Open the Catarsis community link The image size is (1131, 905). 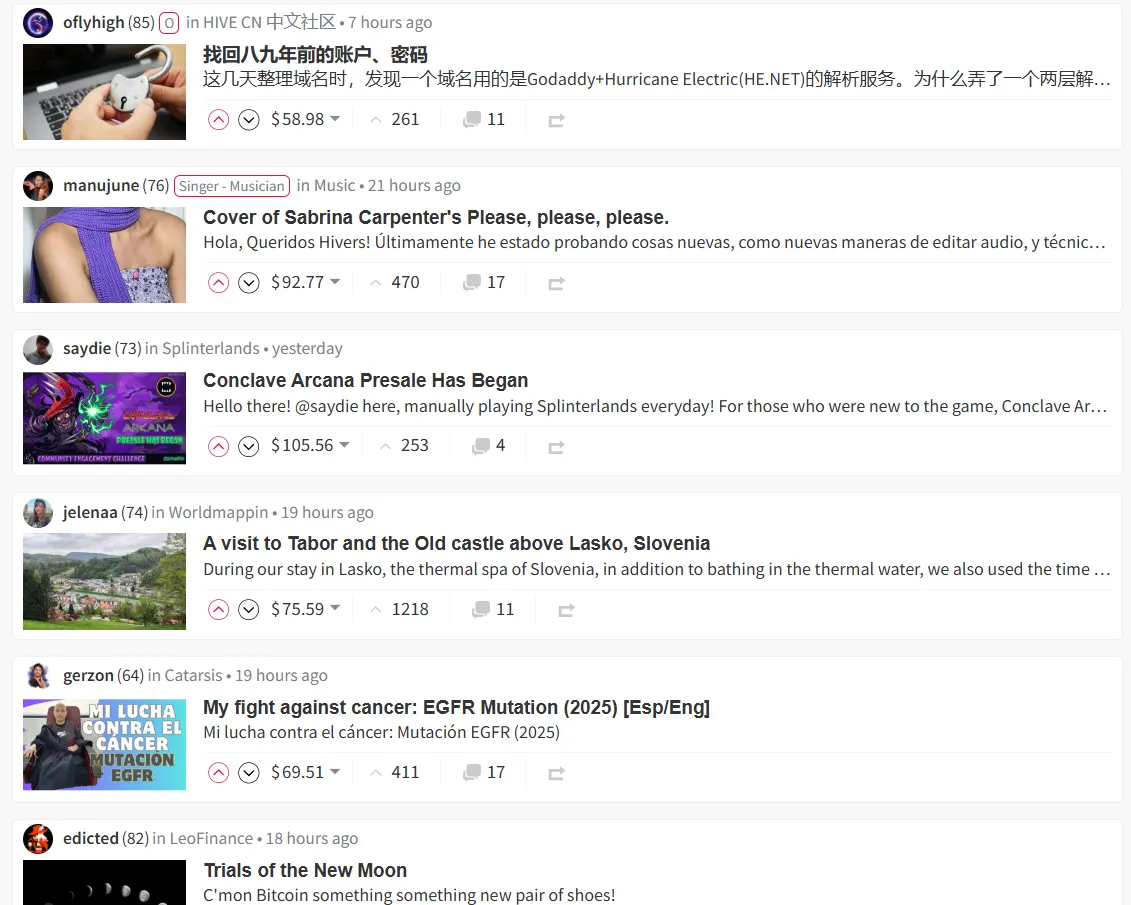pyautogui.click(x=193, y=675)
